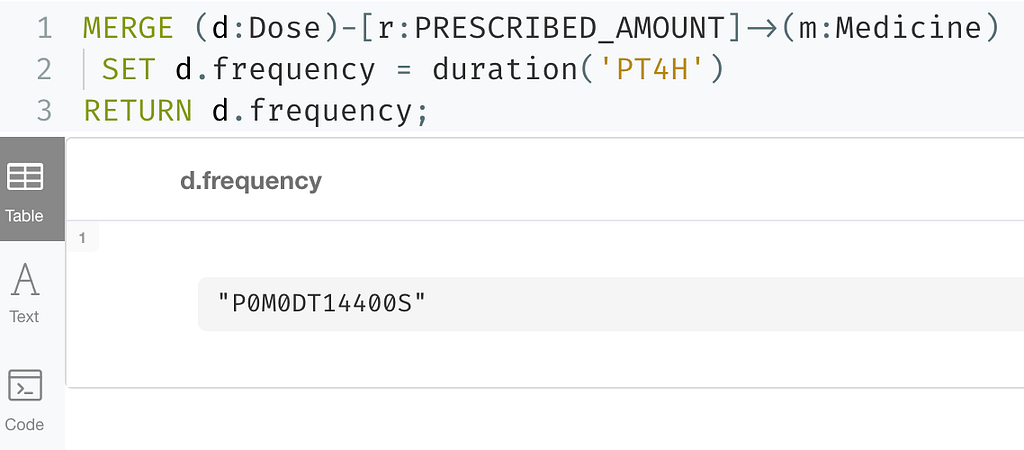Select the Table view grid icon
1024x450 pixels.
[25, 176]
